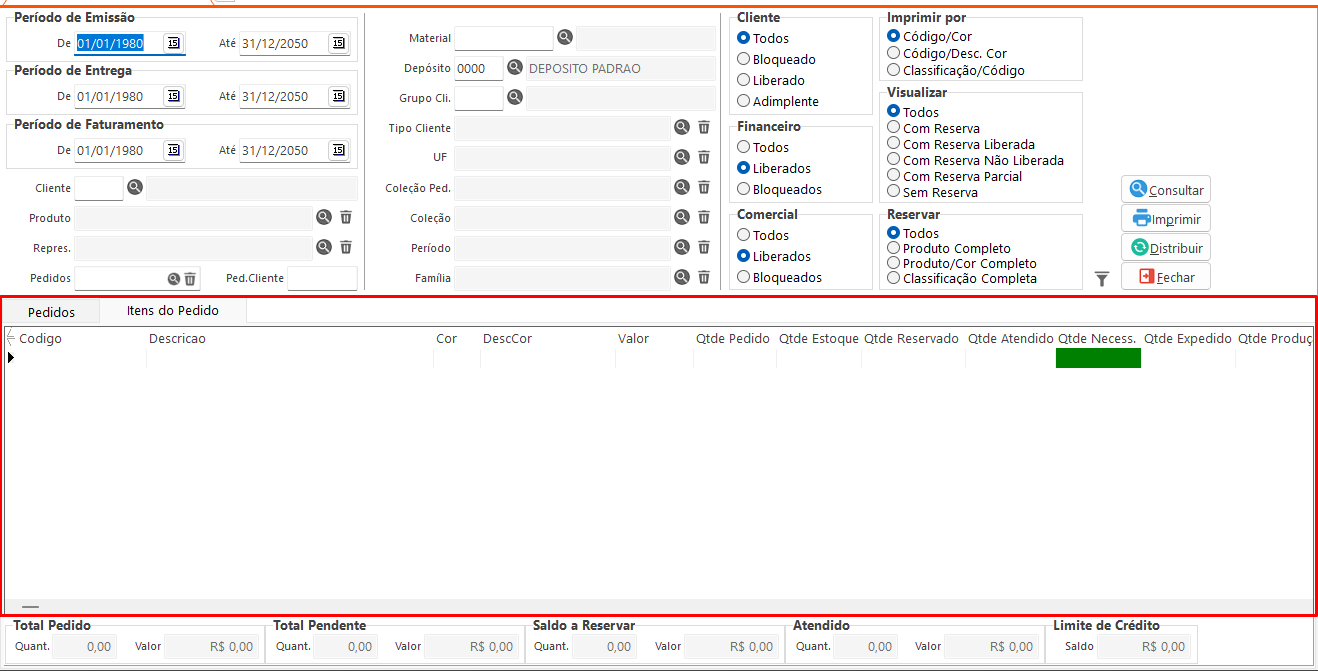The width and height of the screenshot is (1318, 671).
Task: Clear the Família filter with trash icon
Action: 704,278
